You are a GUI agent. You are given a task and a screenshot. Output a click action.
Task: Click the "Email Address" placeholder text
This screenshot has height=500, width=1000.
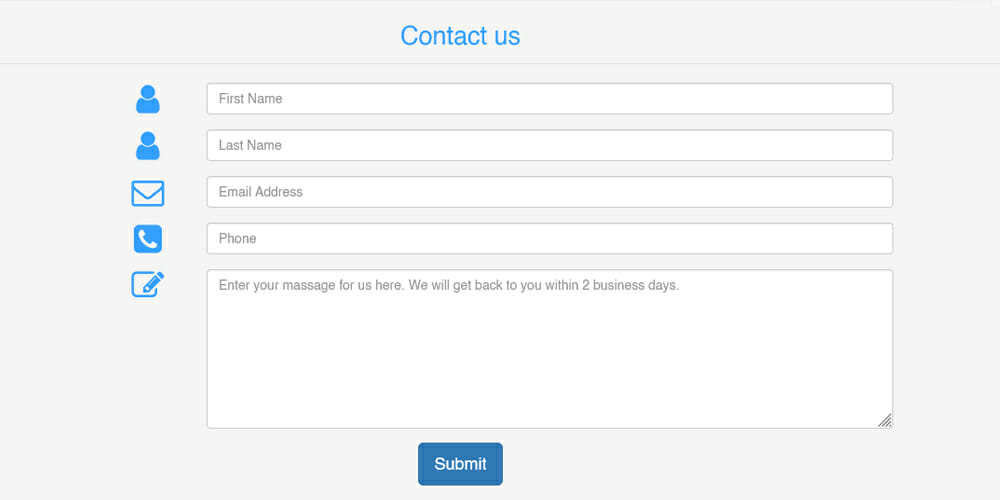pyautogui.click(x=260, y=192)
